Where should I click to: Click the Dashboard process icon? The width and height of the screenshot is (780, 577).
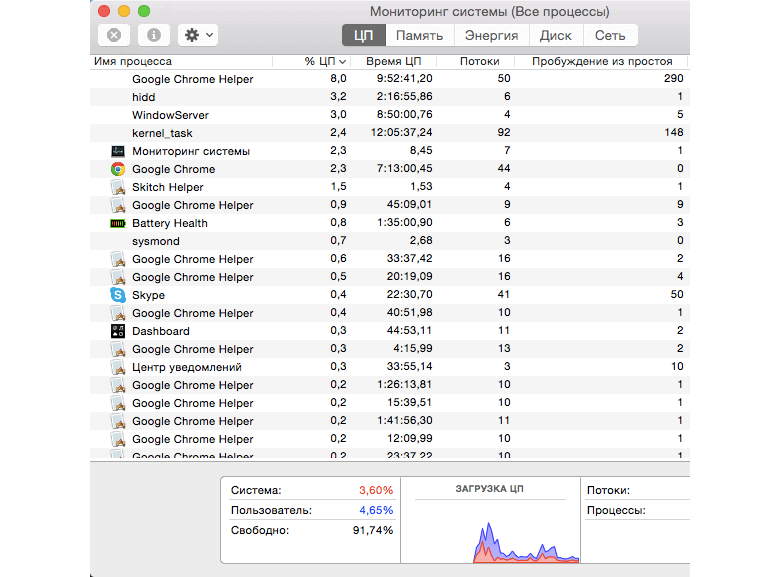click(x=118, y=331)
